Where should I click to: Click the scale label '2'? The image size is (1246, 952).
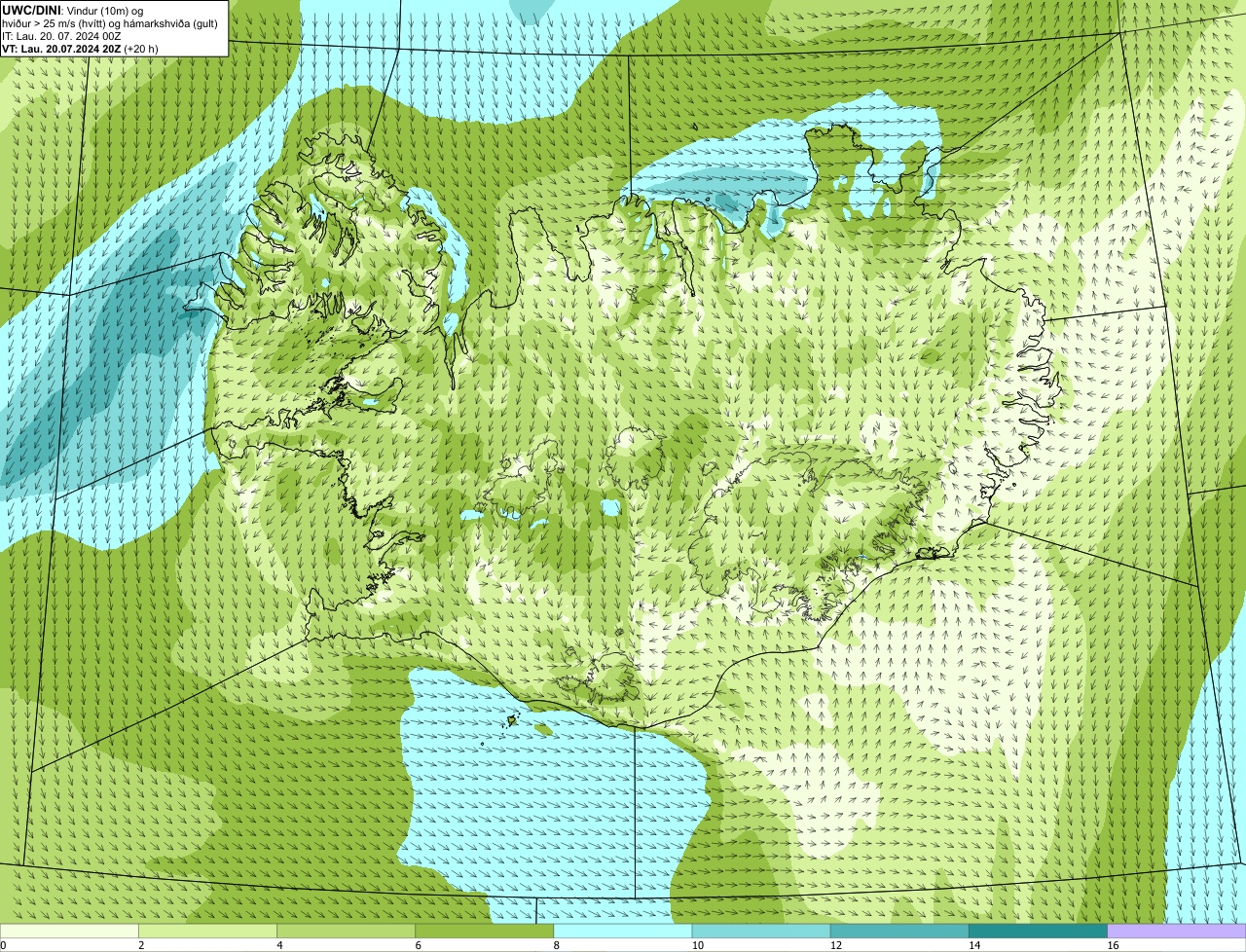(141, 945)
